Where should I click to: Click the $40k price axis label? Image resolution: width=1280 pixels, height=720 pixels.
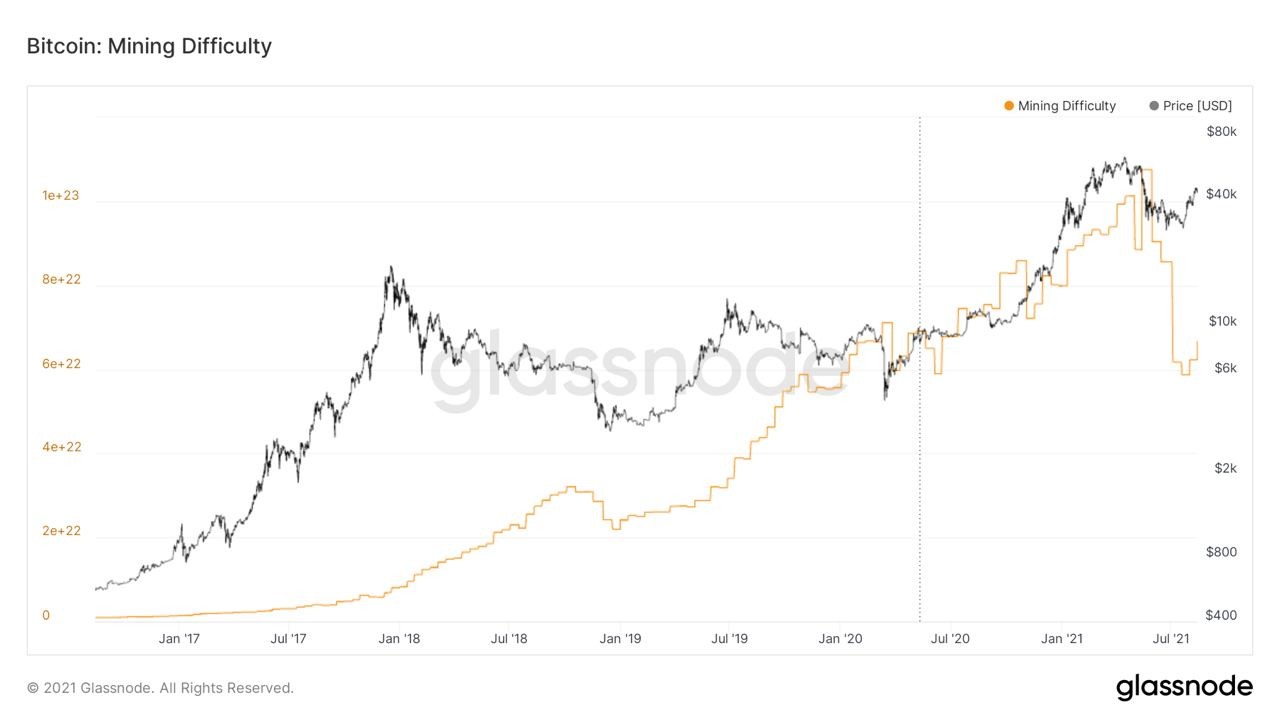pyautogui.click(x=1222, y=194)
